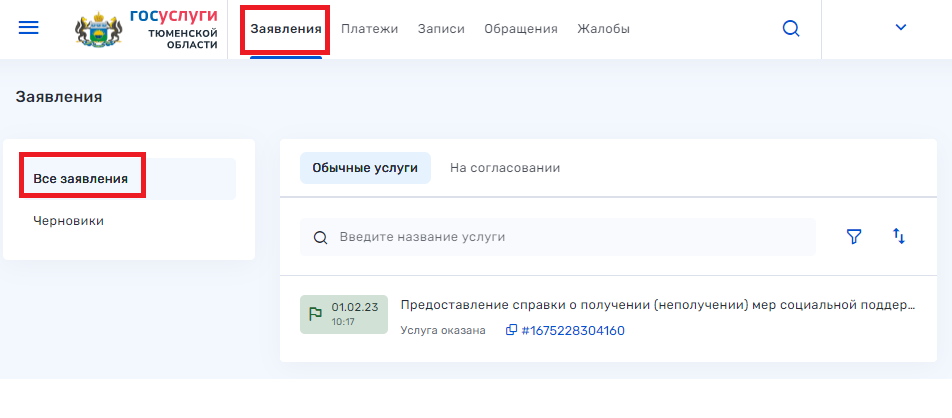Copy application number using copy icon

click(511, 330)
